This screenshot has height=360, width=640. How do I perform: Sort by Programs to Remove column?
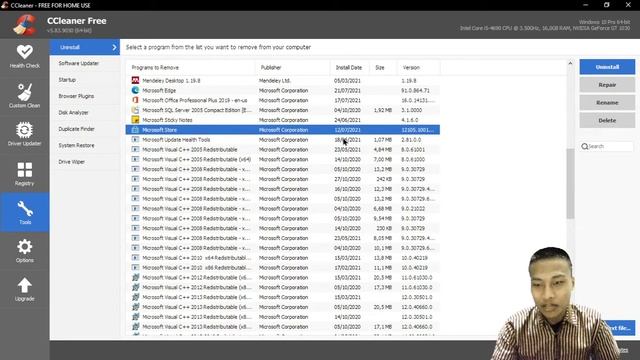[x=191, y=68]
